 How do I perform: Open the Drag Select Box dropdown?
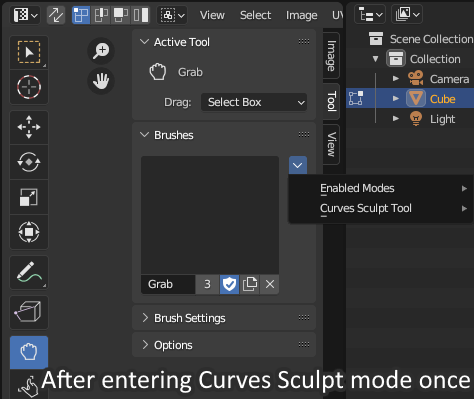click(x=254, y=102)
